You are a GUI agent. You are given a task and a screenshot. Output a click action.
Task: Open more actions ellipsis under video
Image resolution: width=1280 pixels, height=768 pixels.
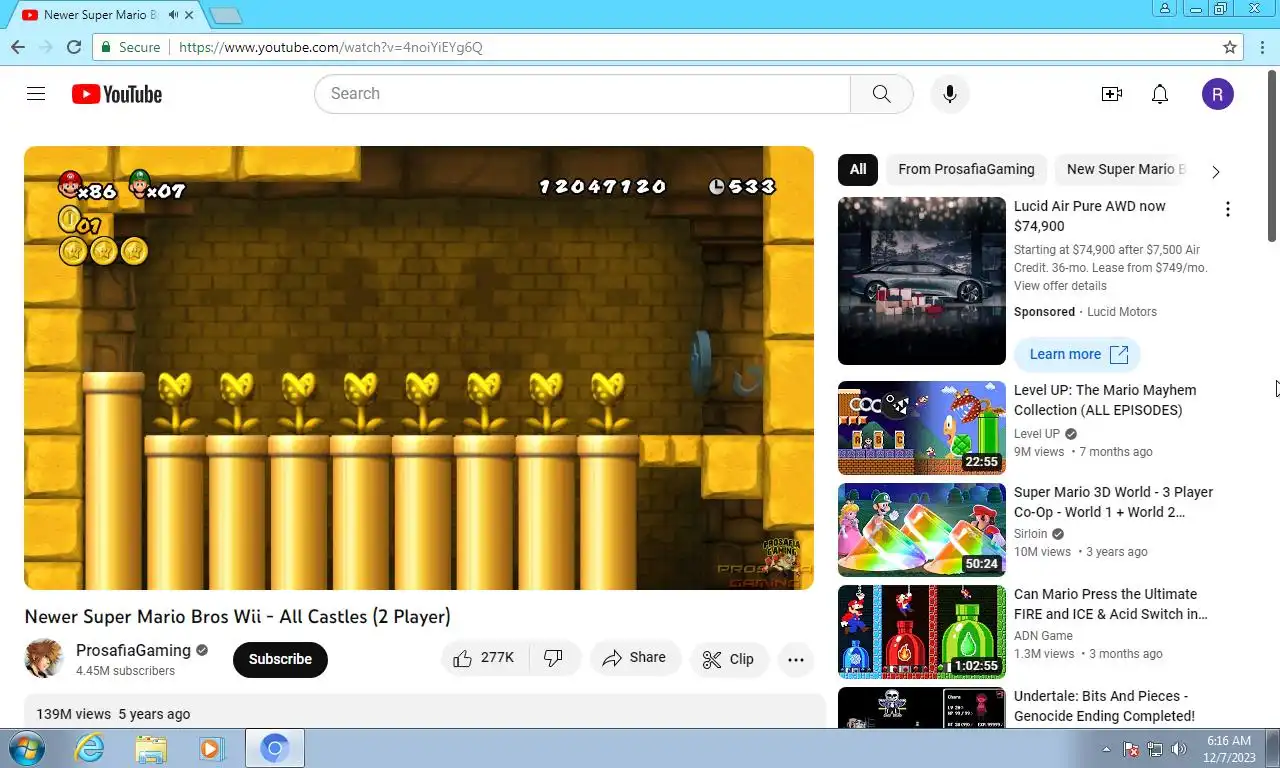click(796, 659)
